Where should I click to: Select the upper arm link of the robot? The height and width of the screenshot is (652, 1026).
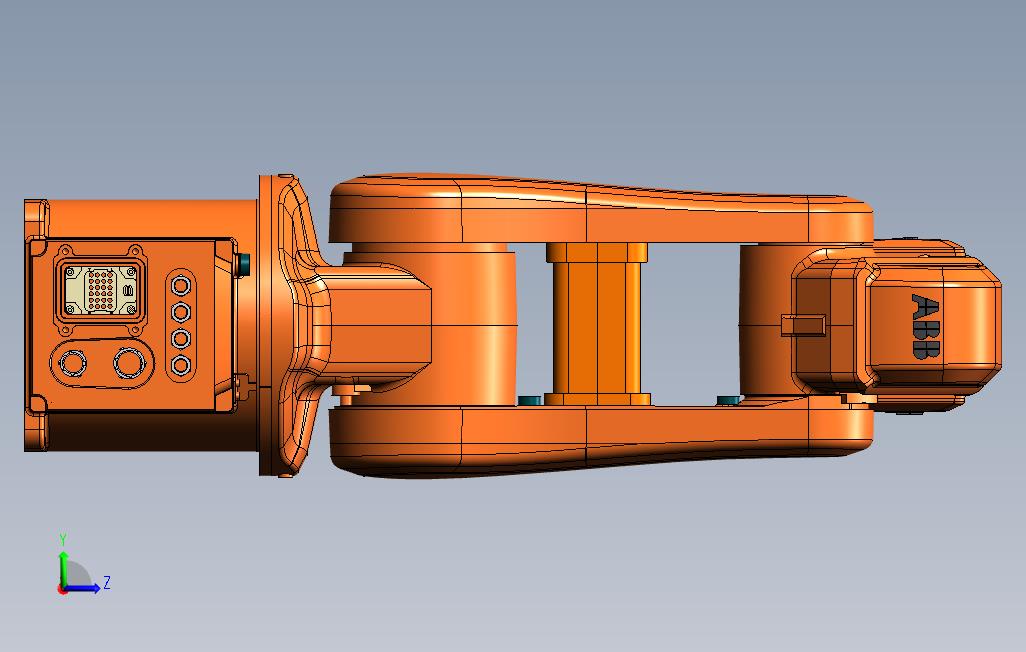[601, 209]
